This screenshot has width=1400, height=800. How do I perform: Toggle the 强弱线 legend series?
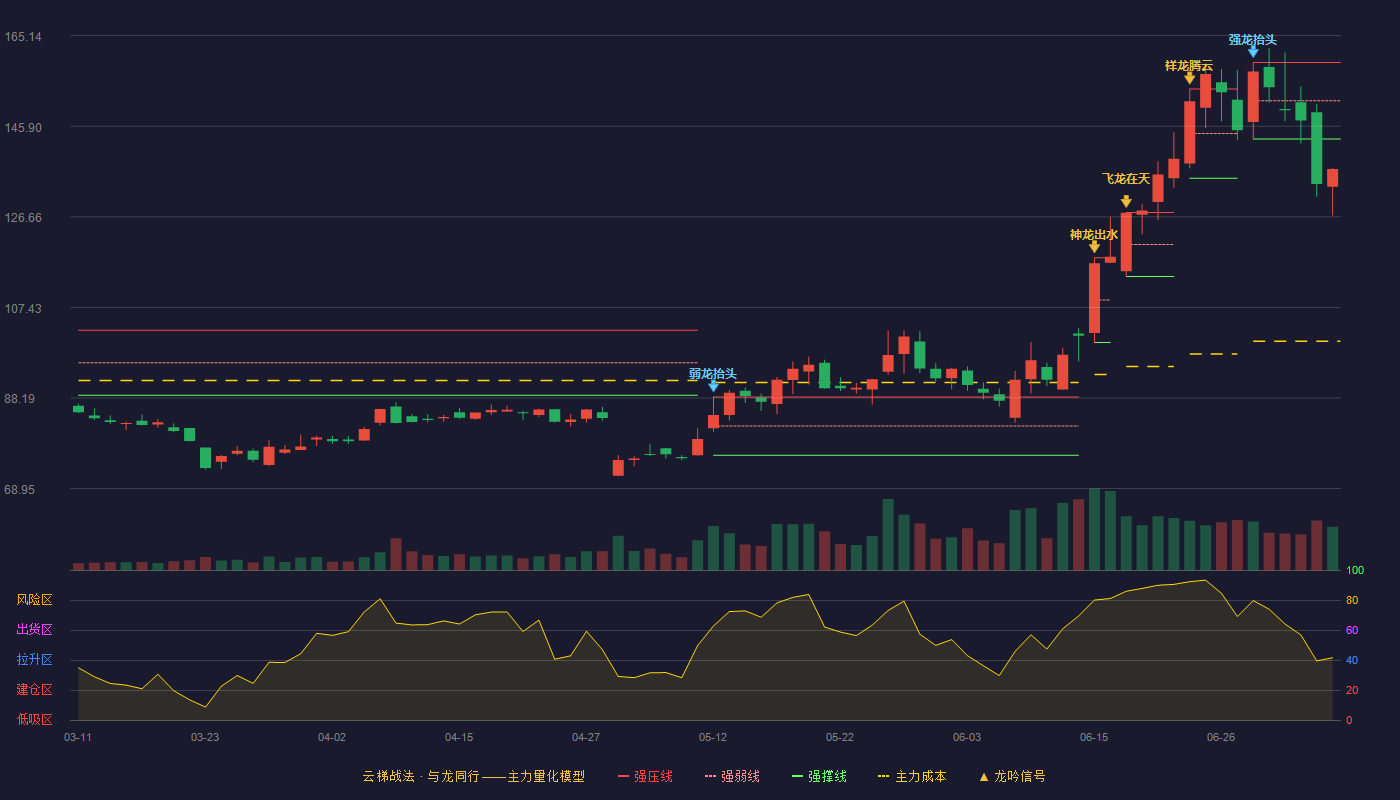pyautogui.click(x=732, y=776)
